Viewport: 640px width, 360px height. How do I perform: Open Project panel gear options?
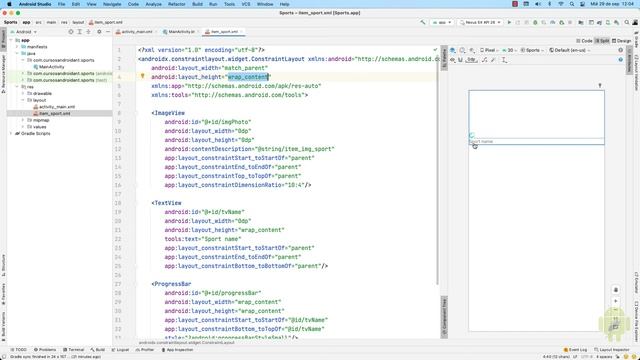pos(99,31)
